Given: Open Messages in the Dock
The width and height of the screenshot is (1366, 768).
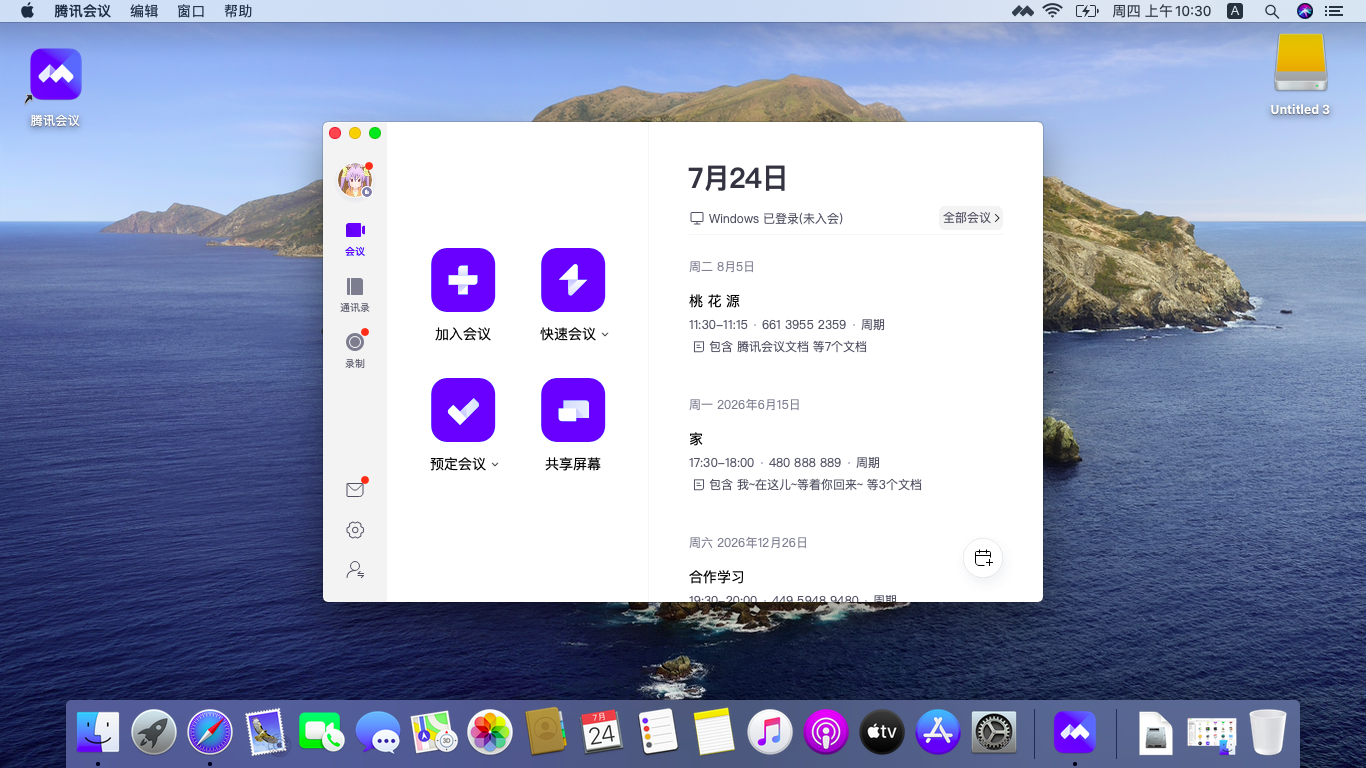Looking at the screenshot, I should [378, 733].
